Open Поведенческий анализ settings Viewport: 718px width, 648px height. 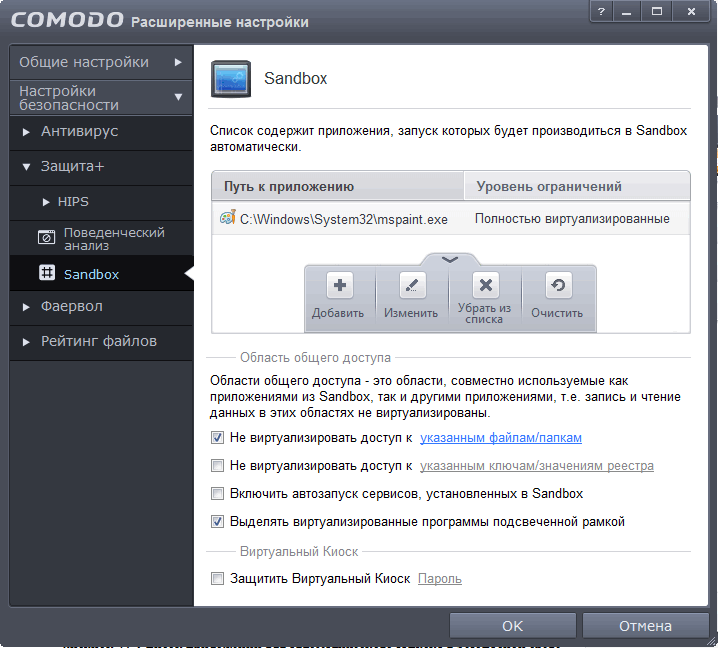pos(114,239)
